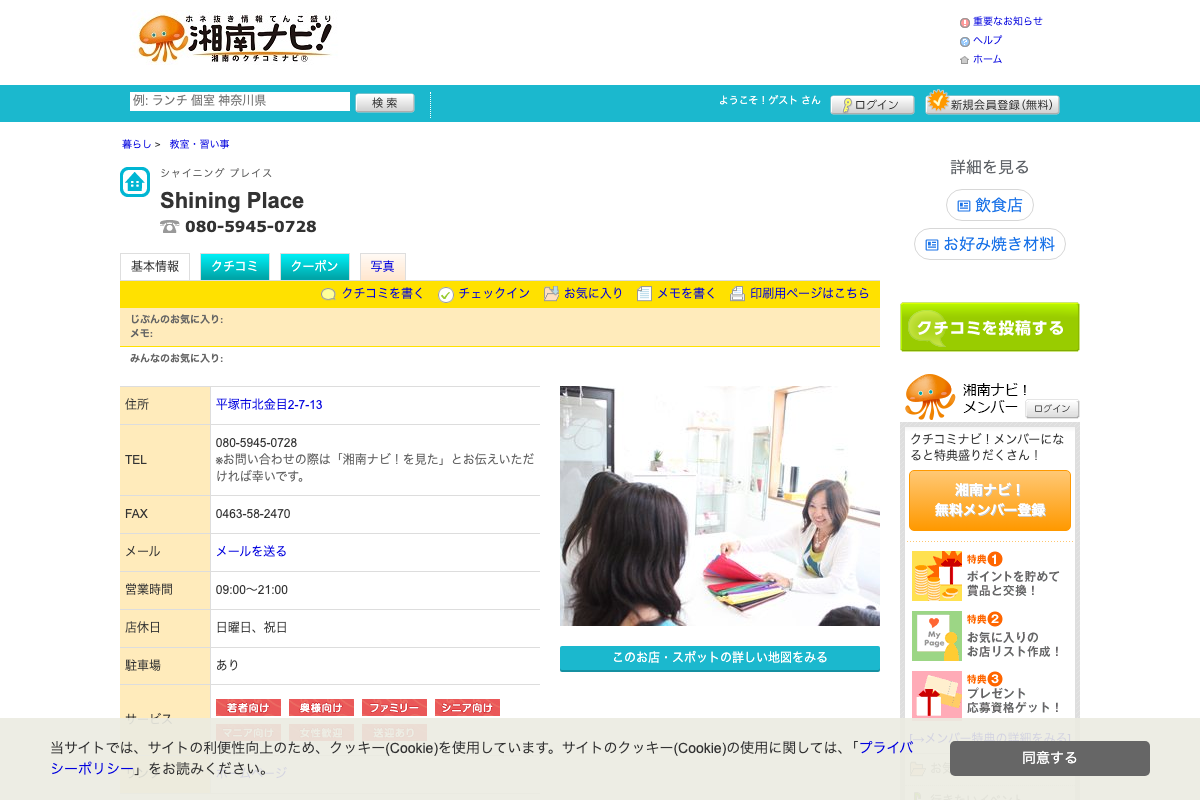Click 特典2 お気に入りのお店リスト作成 item
The image size is (1200, 800).
click(990, 636)
